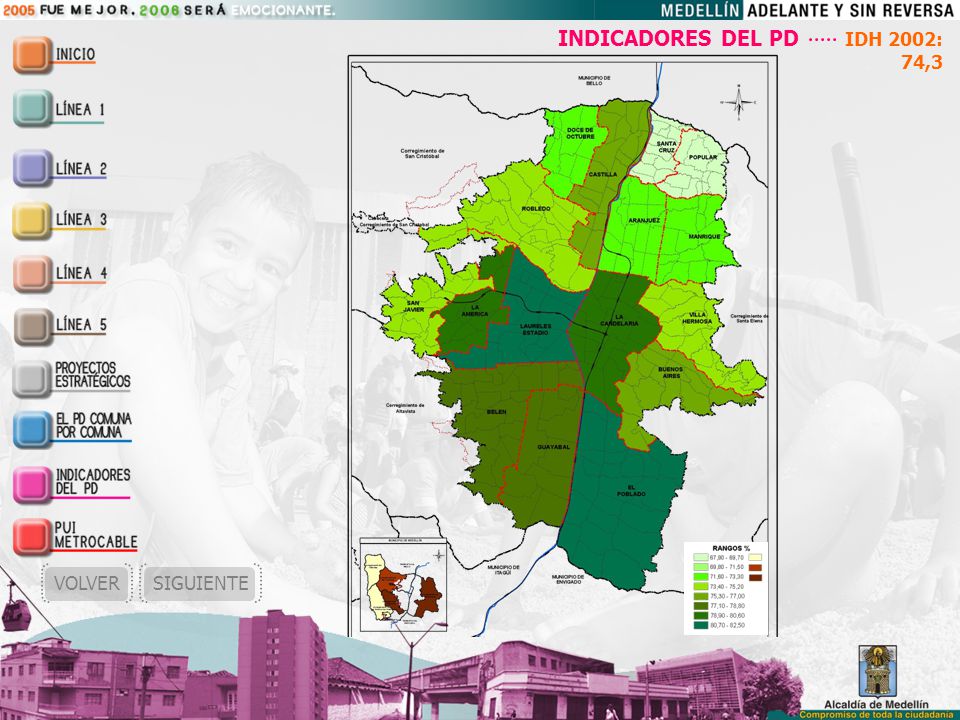This screenshot has width=960, height=720.
Task: Click the LA AMERICA label on map
Action: click(x=474, y=311)
